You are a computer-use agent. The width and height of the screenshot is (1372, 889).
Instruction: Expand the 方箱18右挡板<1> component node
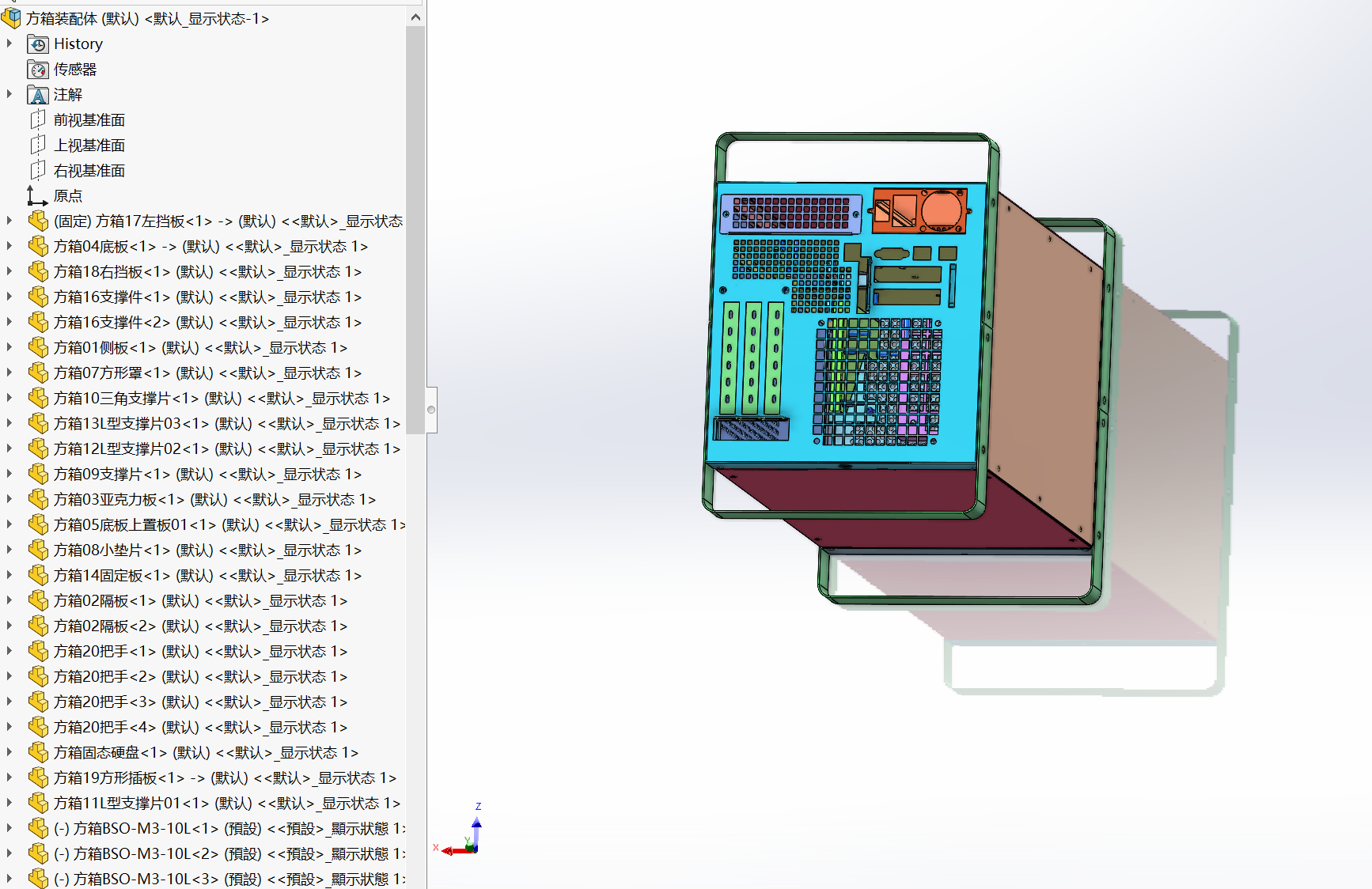9,271
